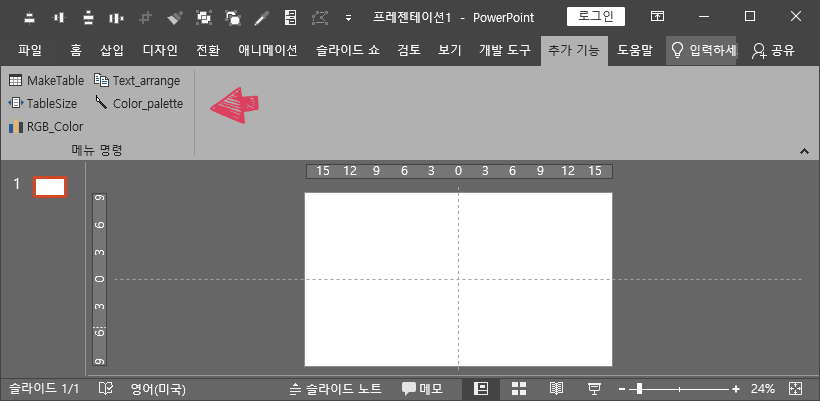This screenshot has height=401, width=820.
Task: Click the Distribute Vertically icon
Action: [88, 17]
